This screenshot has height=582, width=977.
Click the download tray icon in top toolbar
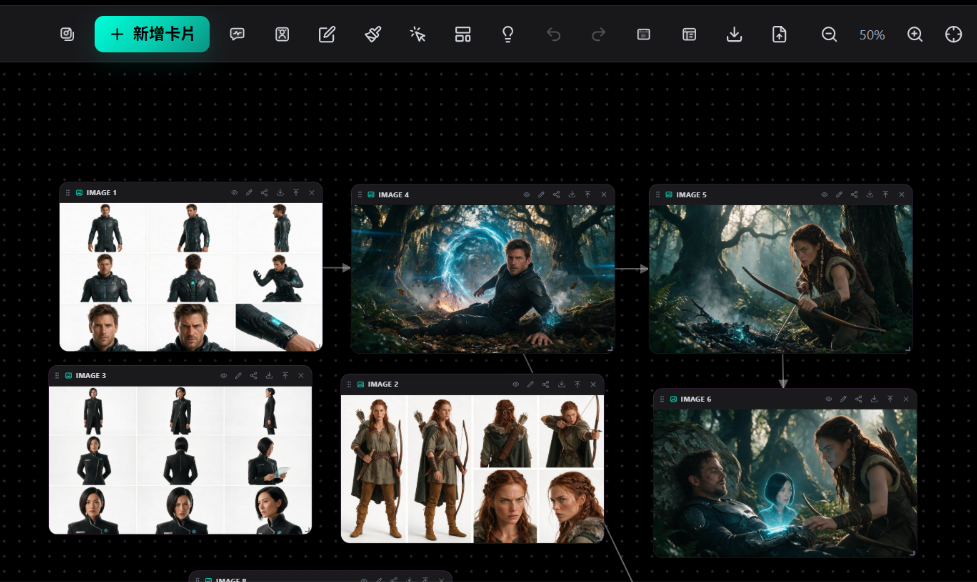click(734, 34)
